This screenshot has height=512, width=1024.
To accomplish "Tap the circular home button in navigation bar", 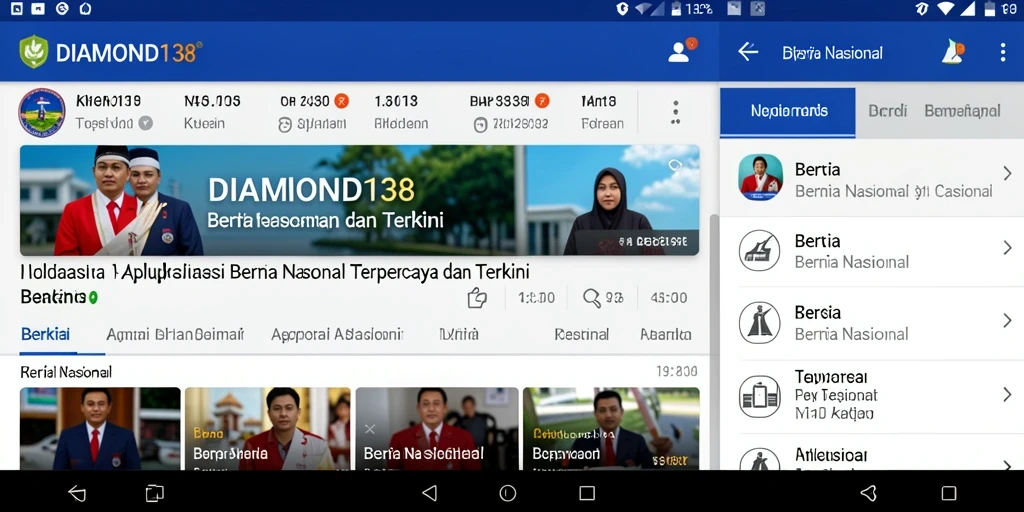I will (x=507, y=493).
